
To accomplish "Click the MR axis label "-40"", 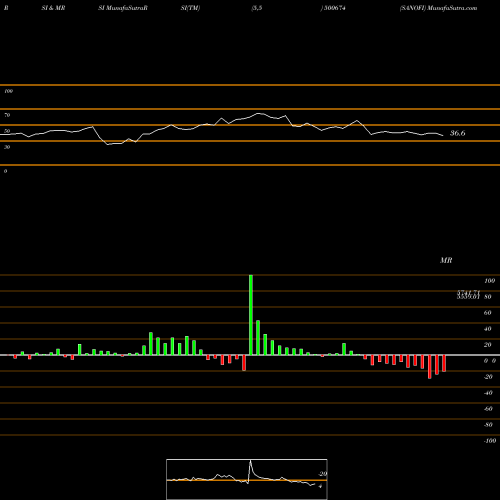I will click(x=488, y=393).
